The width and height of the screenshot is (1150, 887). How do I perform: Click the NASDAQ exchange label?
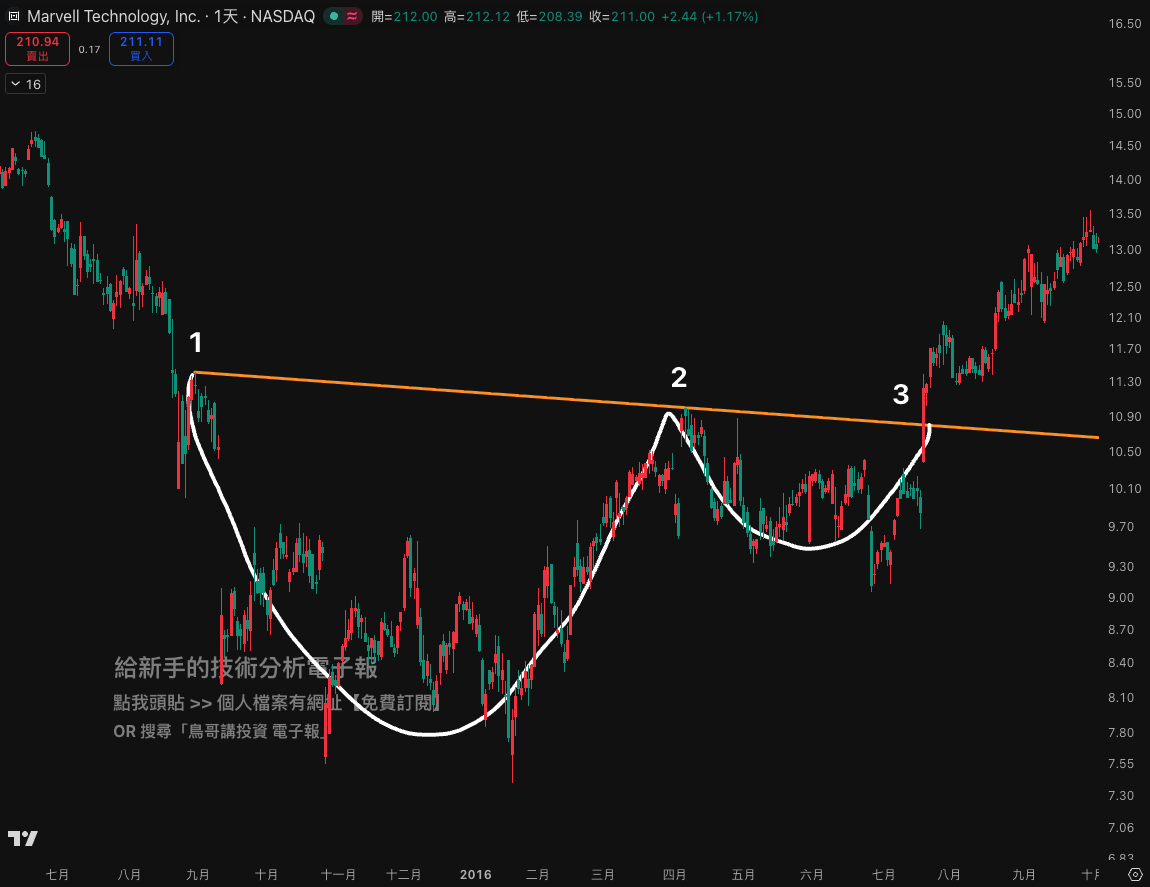coord(282,16)
